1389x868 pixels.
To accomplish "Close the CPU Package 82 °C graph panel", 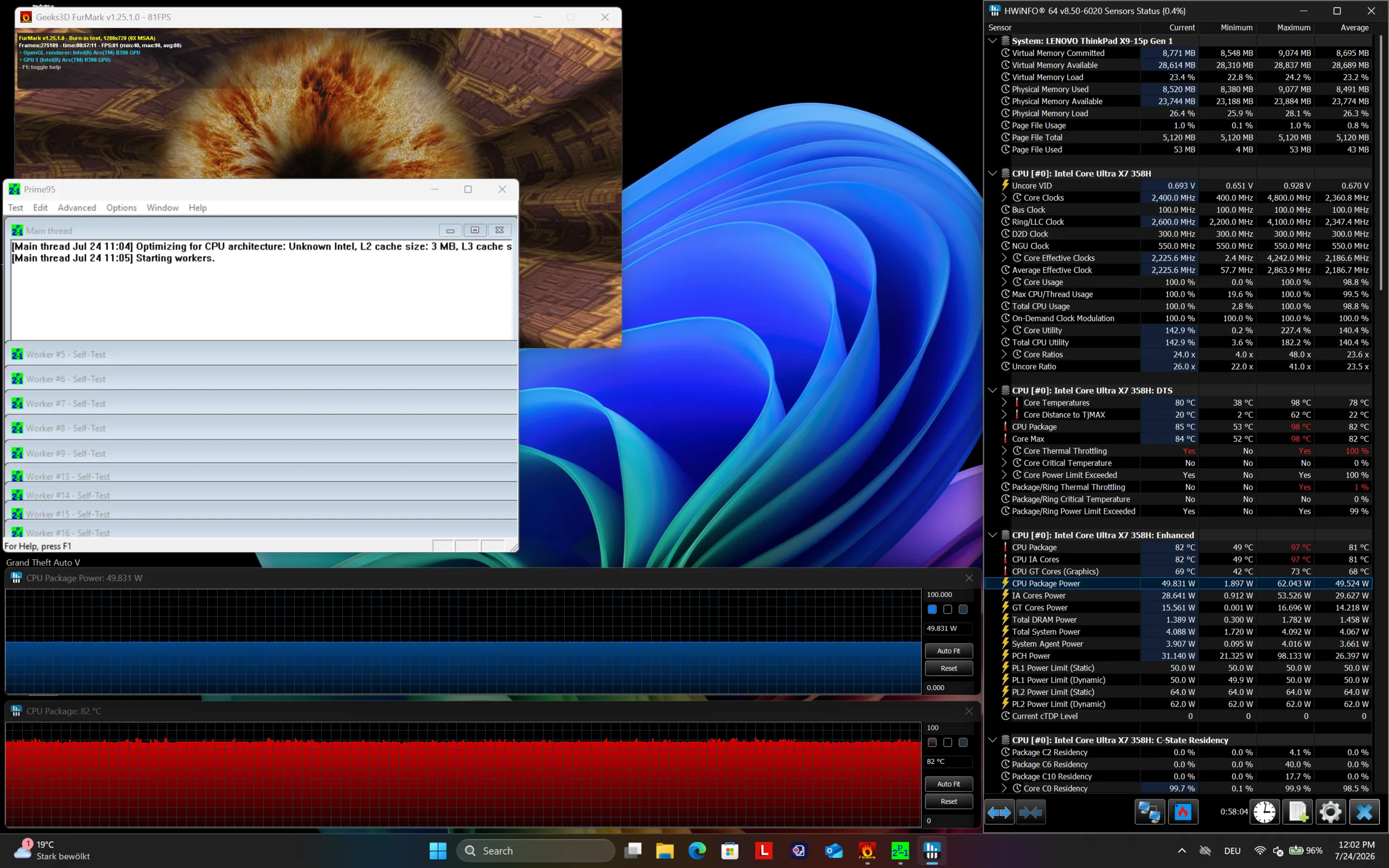I will 969,711.
